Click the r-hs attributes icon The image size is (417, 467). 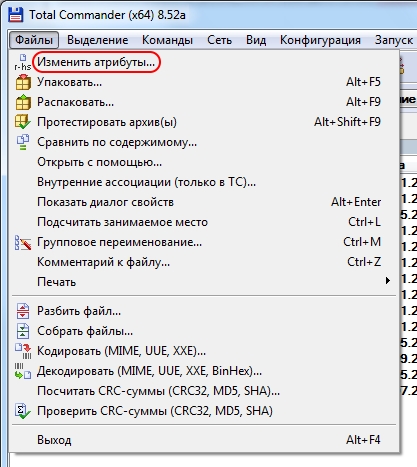[x=23, y=62]
